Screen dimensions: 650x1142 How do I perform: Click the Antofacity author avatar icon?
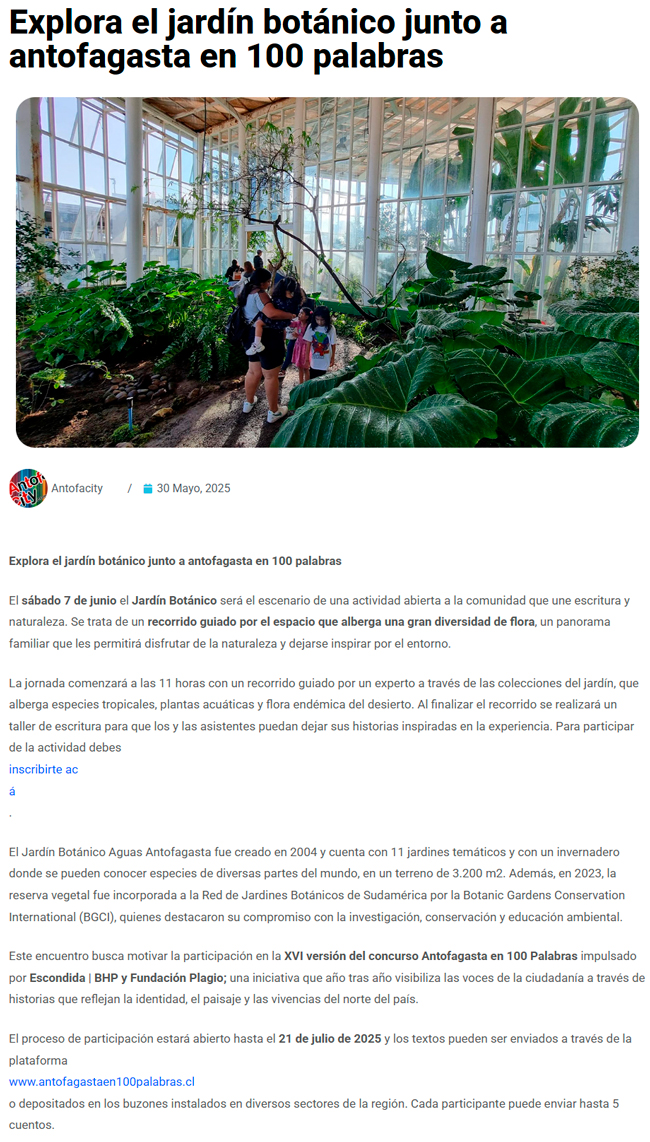pyautogui.click(x=28, y=488)
